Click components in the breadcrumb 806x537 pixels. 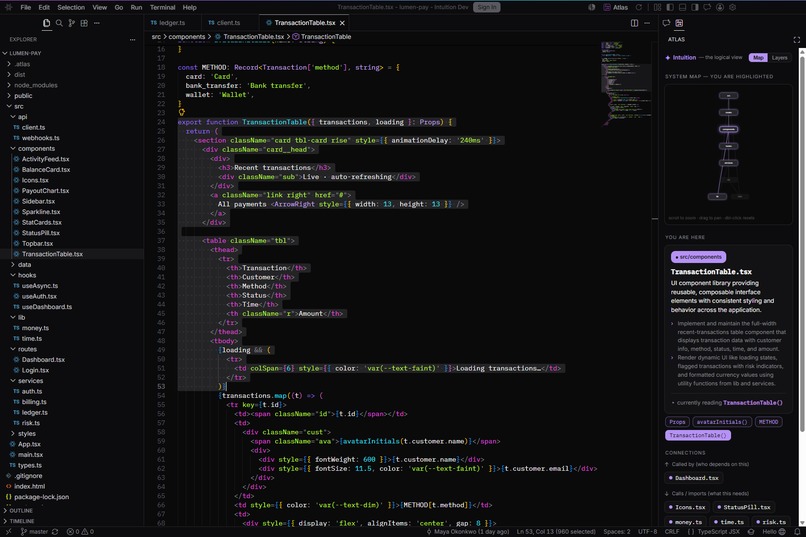(x=187, y=36)
